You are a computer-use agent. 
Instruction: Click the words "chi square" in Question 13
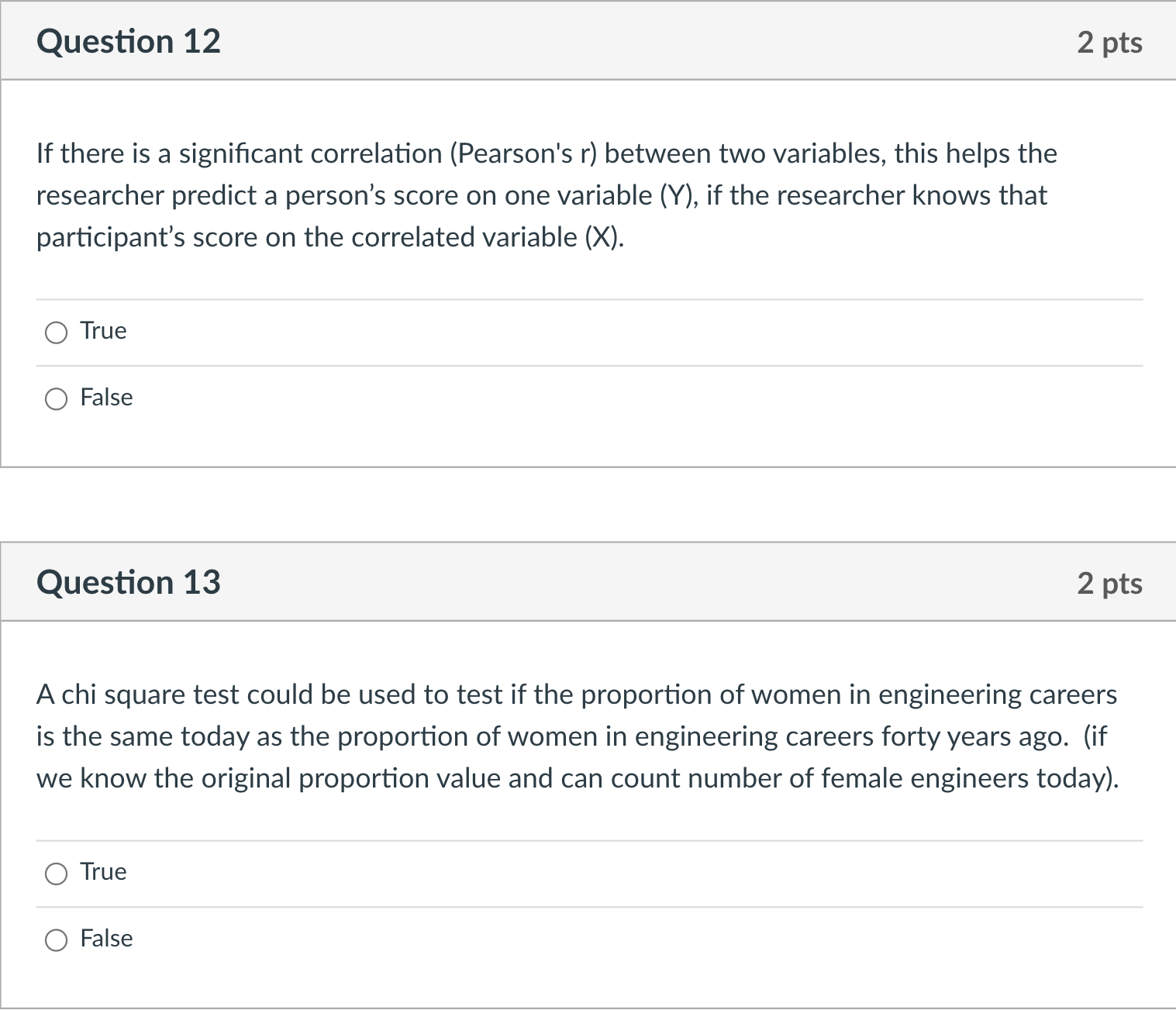124,695
